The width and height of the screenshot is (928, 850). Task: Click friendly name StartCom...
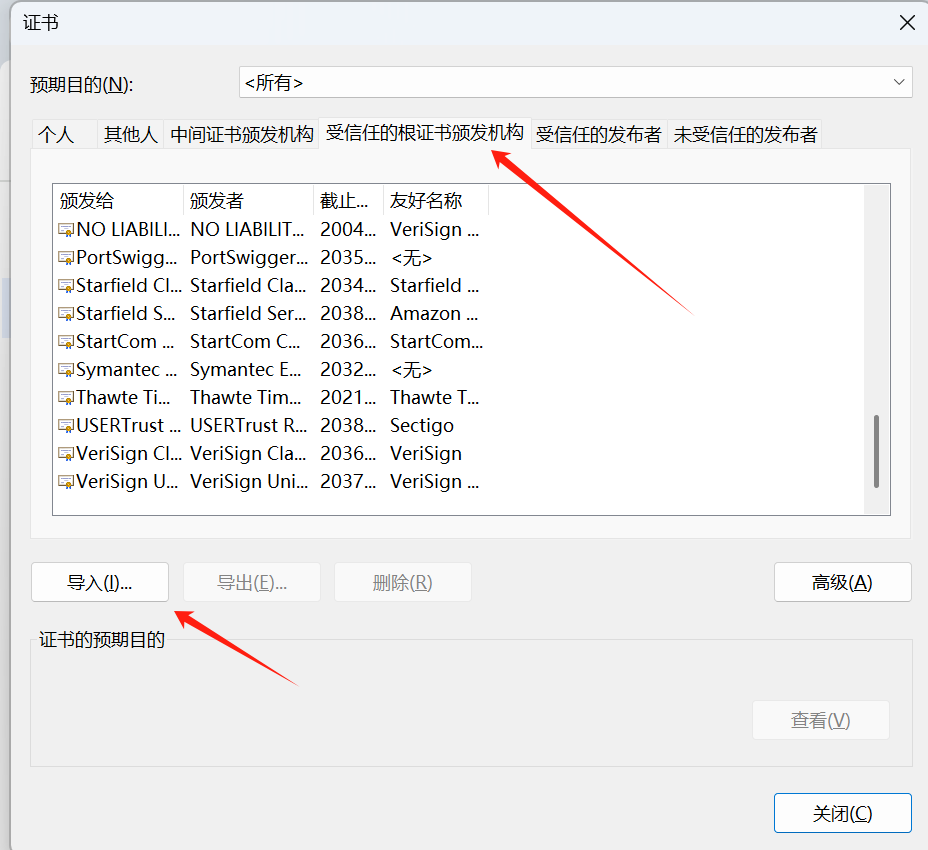point(437,342)
